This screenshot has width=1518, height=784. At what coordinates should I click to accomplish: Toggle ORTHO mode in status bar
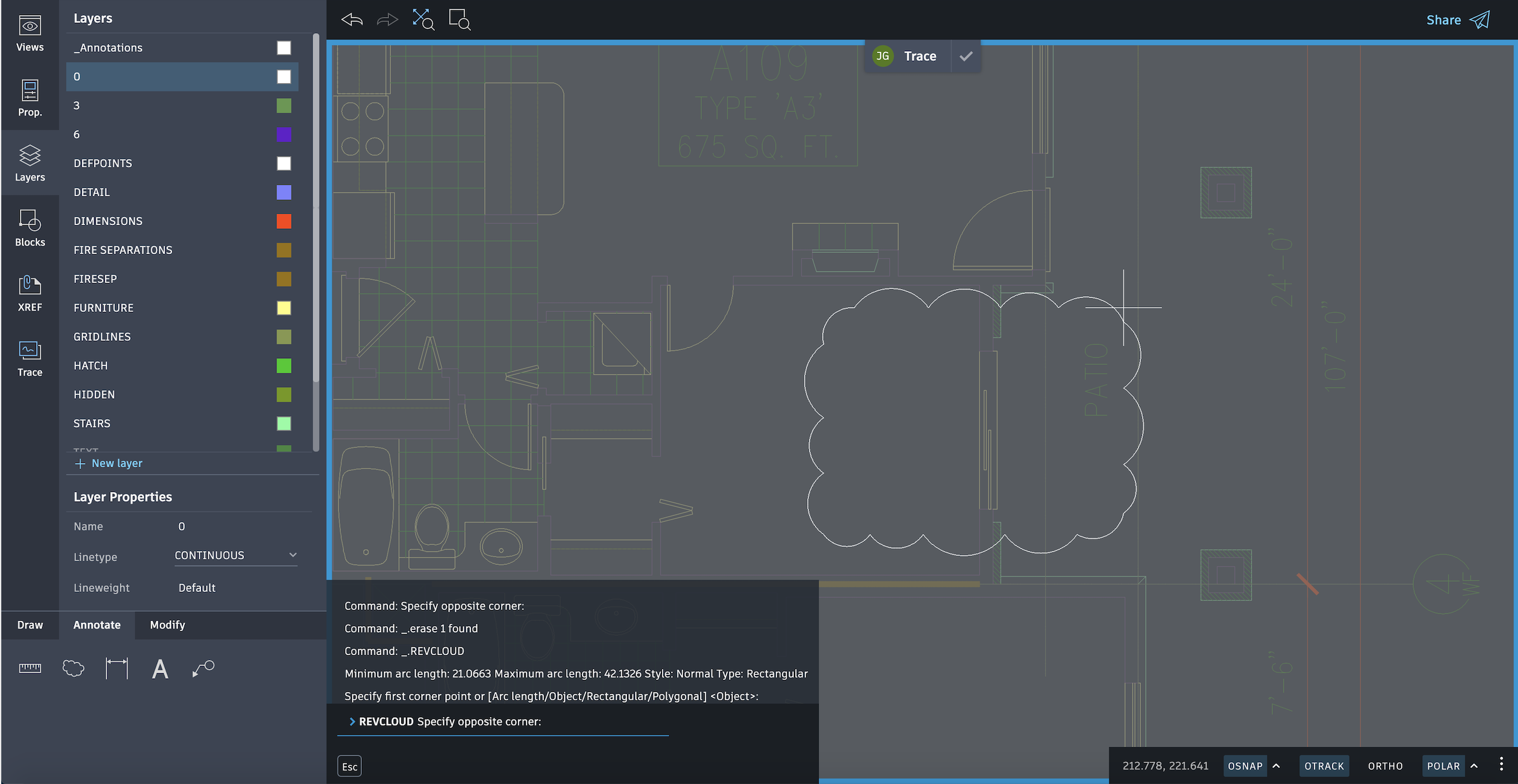[1385, 765]
